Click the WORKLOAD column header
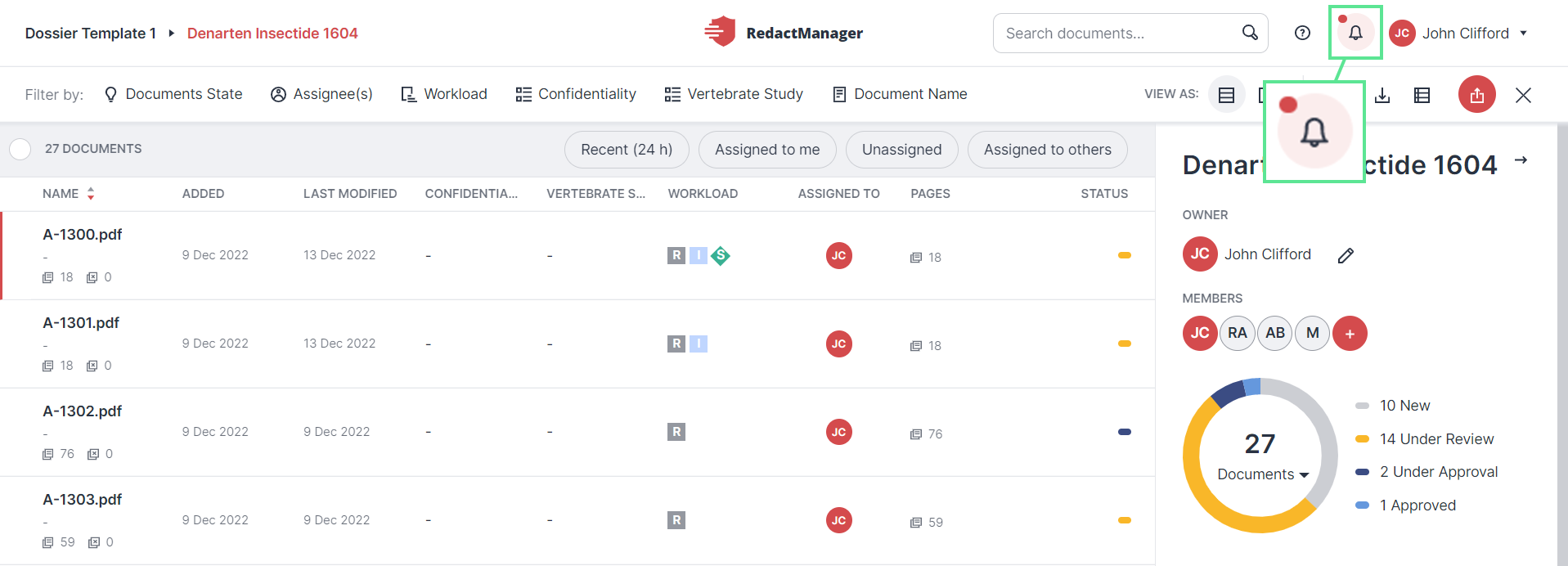Image resolution: width=1568 pixels, height=566 pixels. (703, 194)
